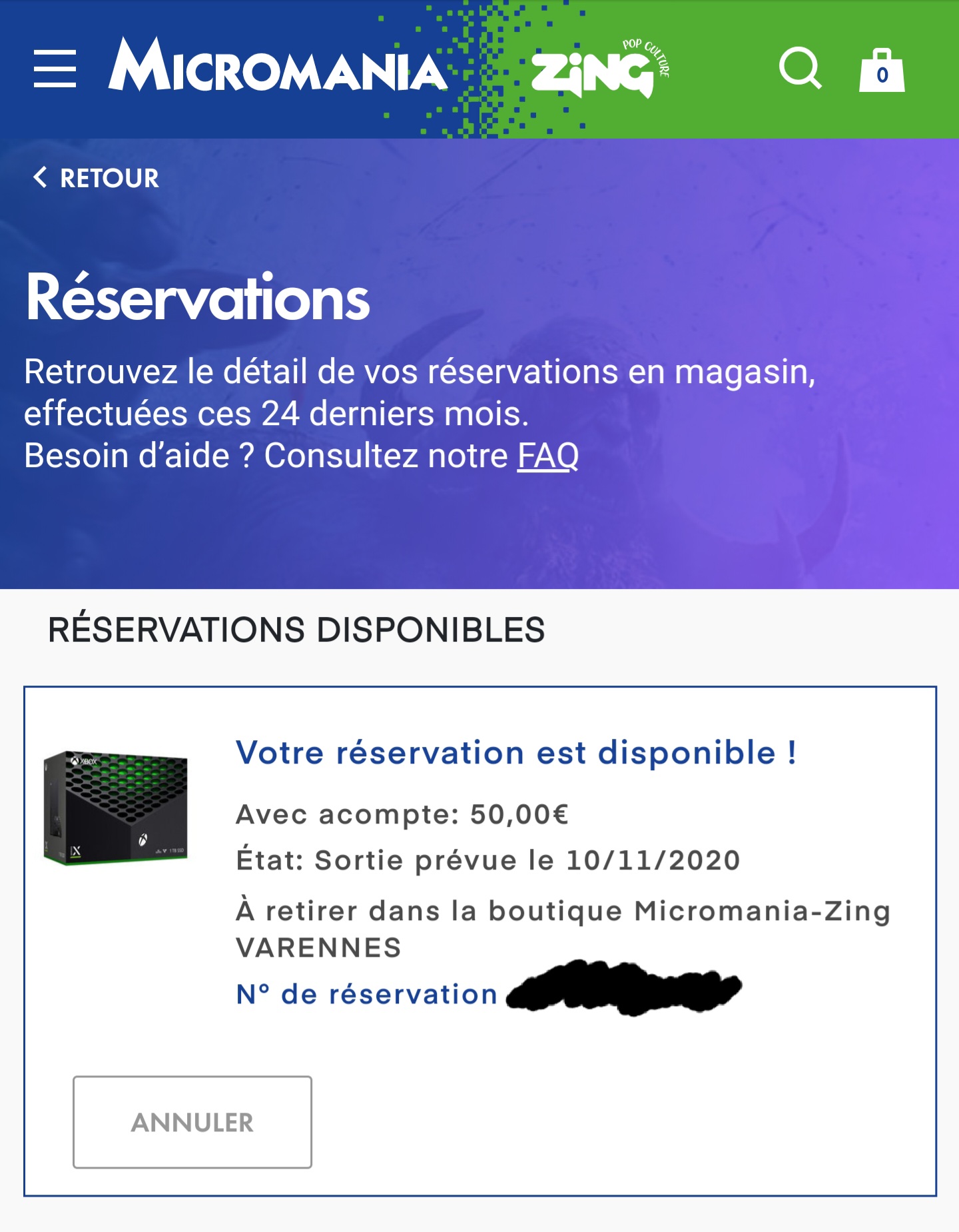
Task: Click the redacted reservation number
Action: [x=624, y=988]
